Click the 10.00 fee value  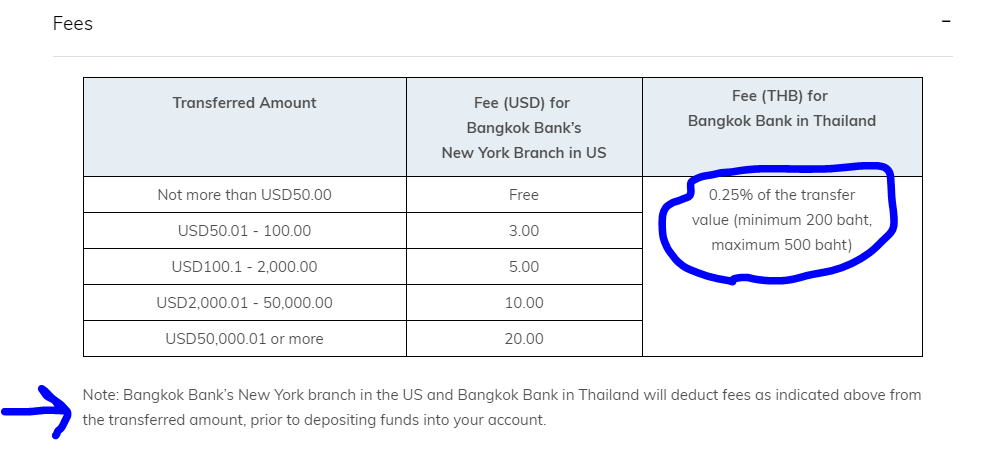point(524,302)
